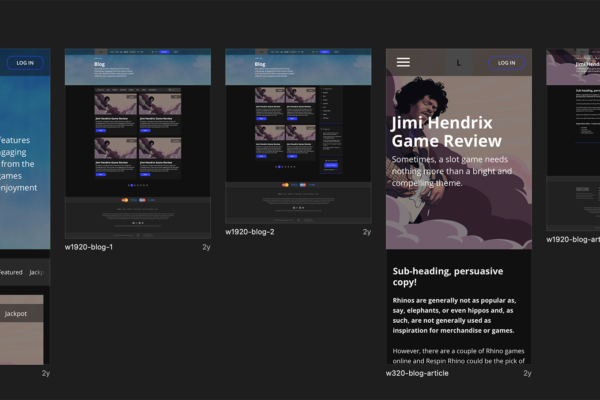Image resolution: width=600 pixels, height=400 pixels.
Task: Click the Jimi Hendrix Game Review heading
Action: coord(446,132)
